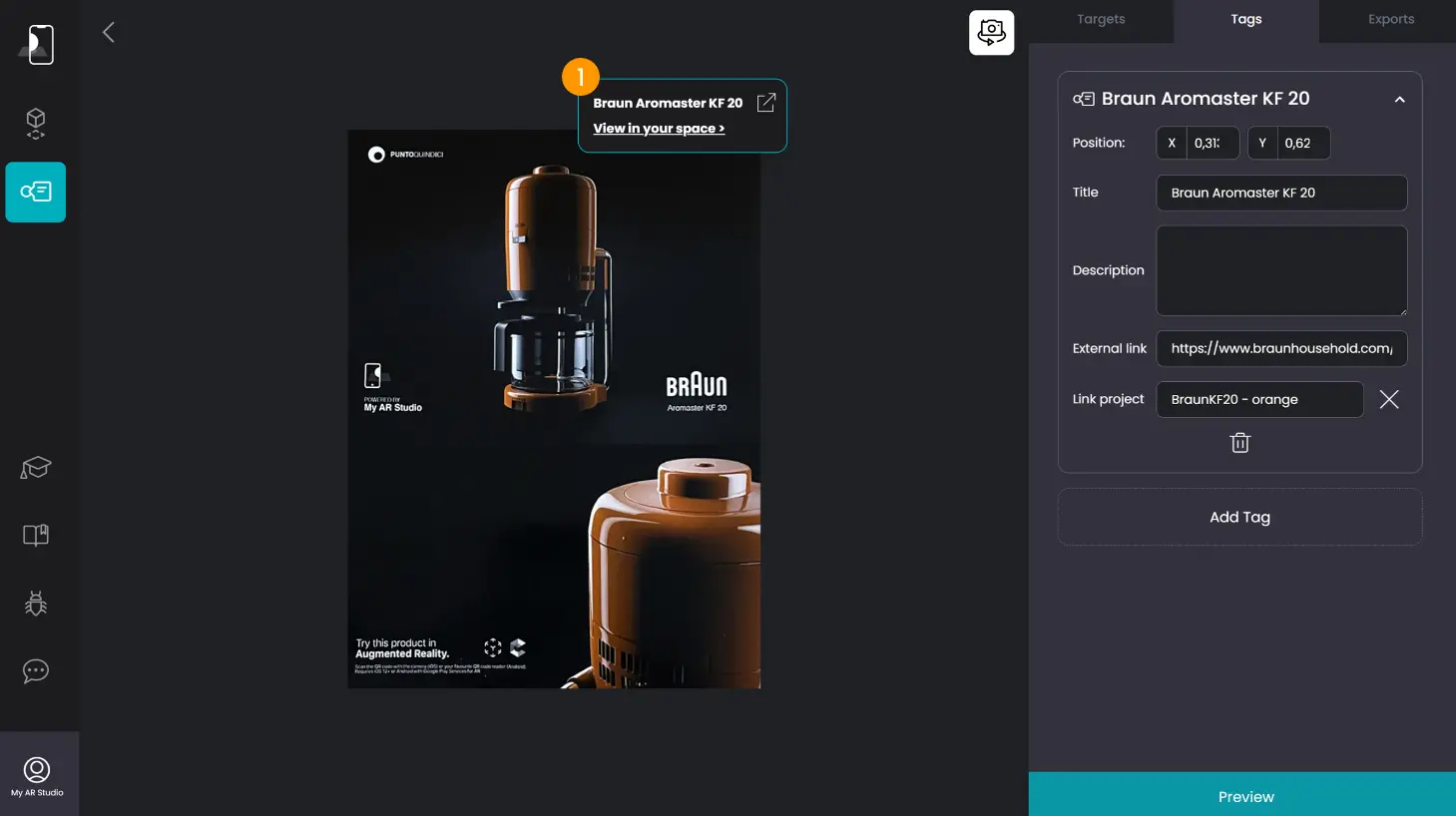Screen dimensions: 1456x816
Task: Click the Title input field
Action: point(1281,193)
